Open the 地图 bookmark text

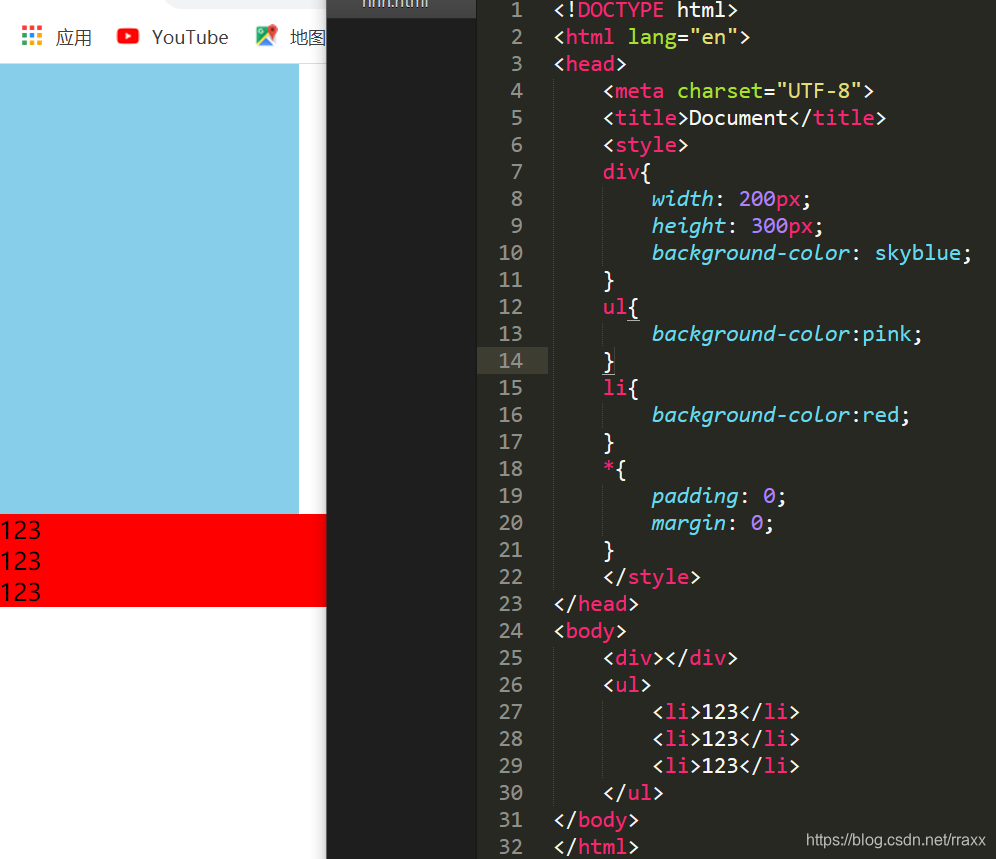[x=307, y=37]
